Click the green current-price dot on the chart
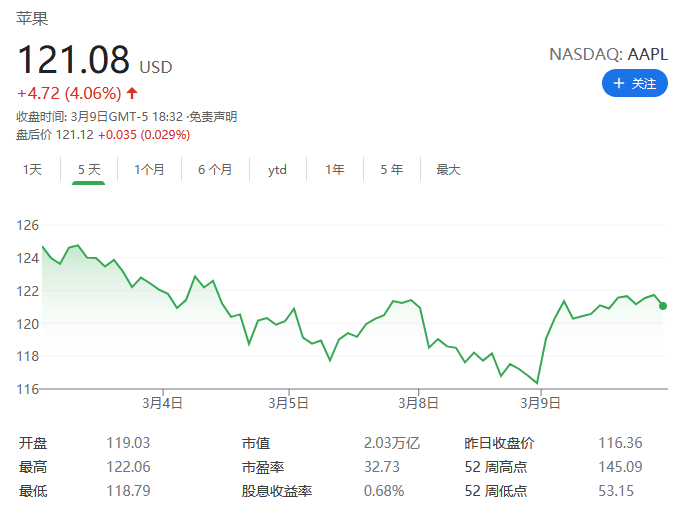The image size is (687, 521). point(663,306)
